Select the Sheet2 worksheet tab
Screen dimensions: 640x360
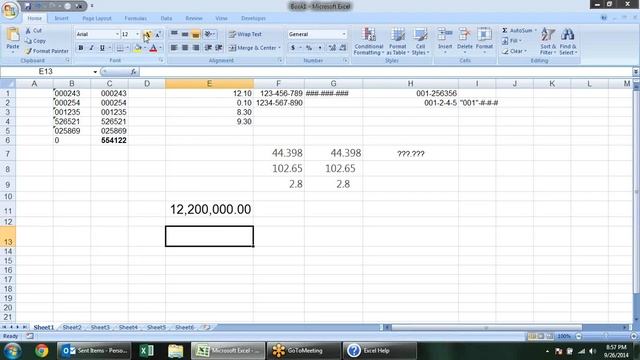(x=72, y=327)
